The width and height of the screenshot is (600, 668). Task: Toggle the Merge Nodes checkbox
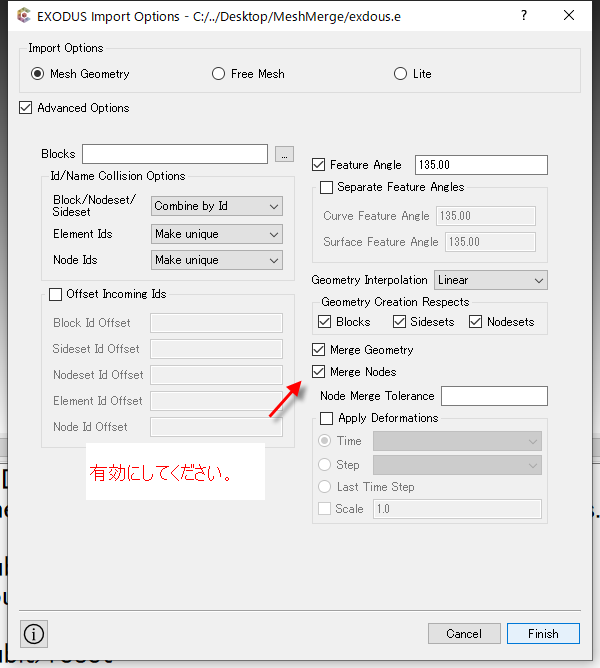318,371
